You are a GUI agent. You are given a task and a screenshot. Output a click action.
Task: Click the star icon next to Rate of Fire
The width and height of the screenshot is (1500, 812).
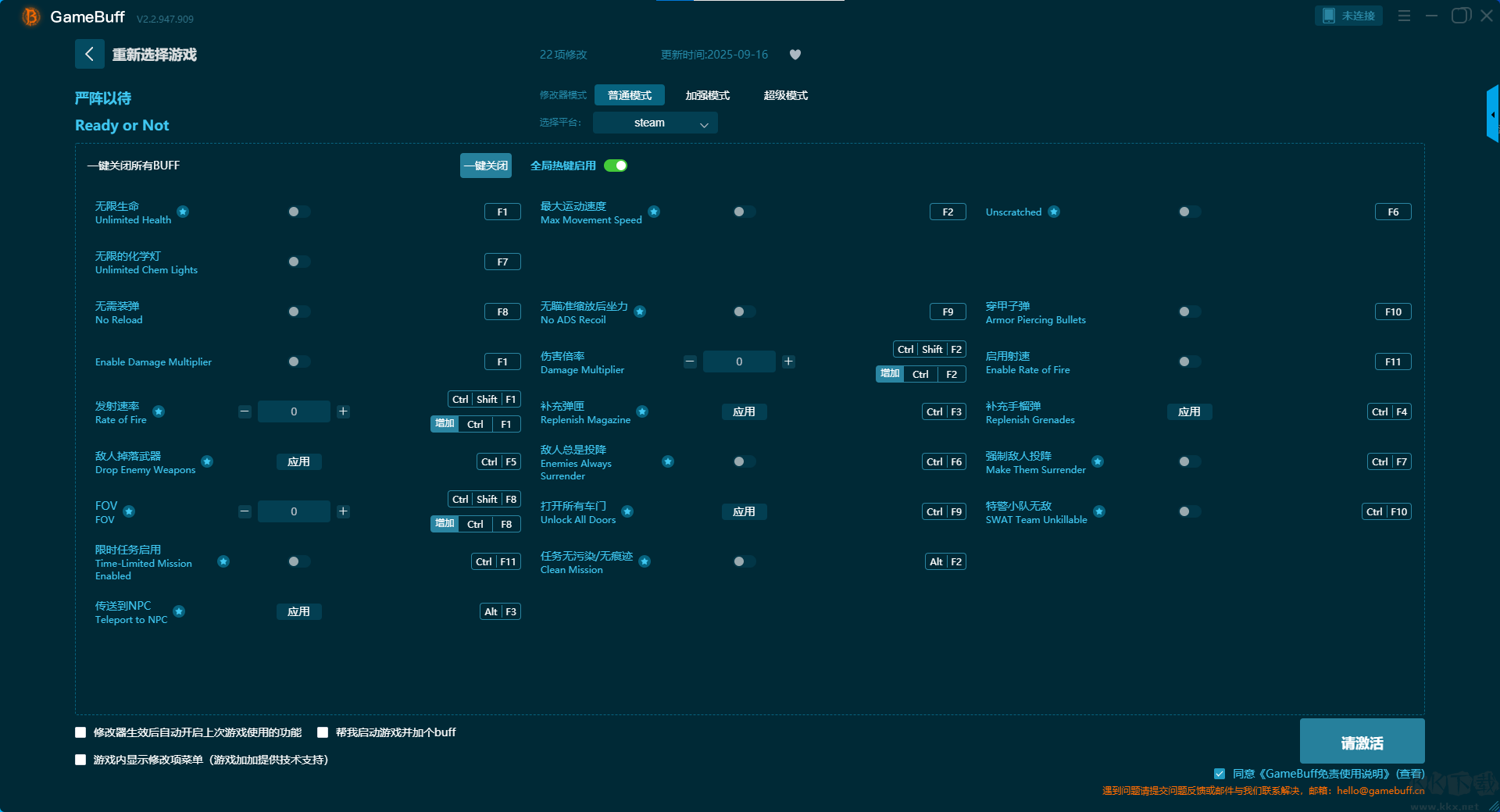coord(159,411)
